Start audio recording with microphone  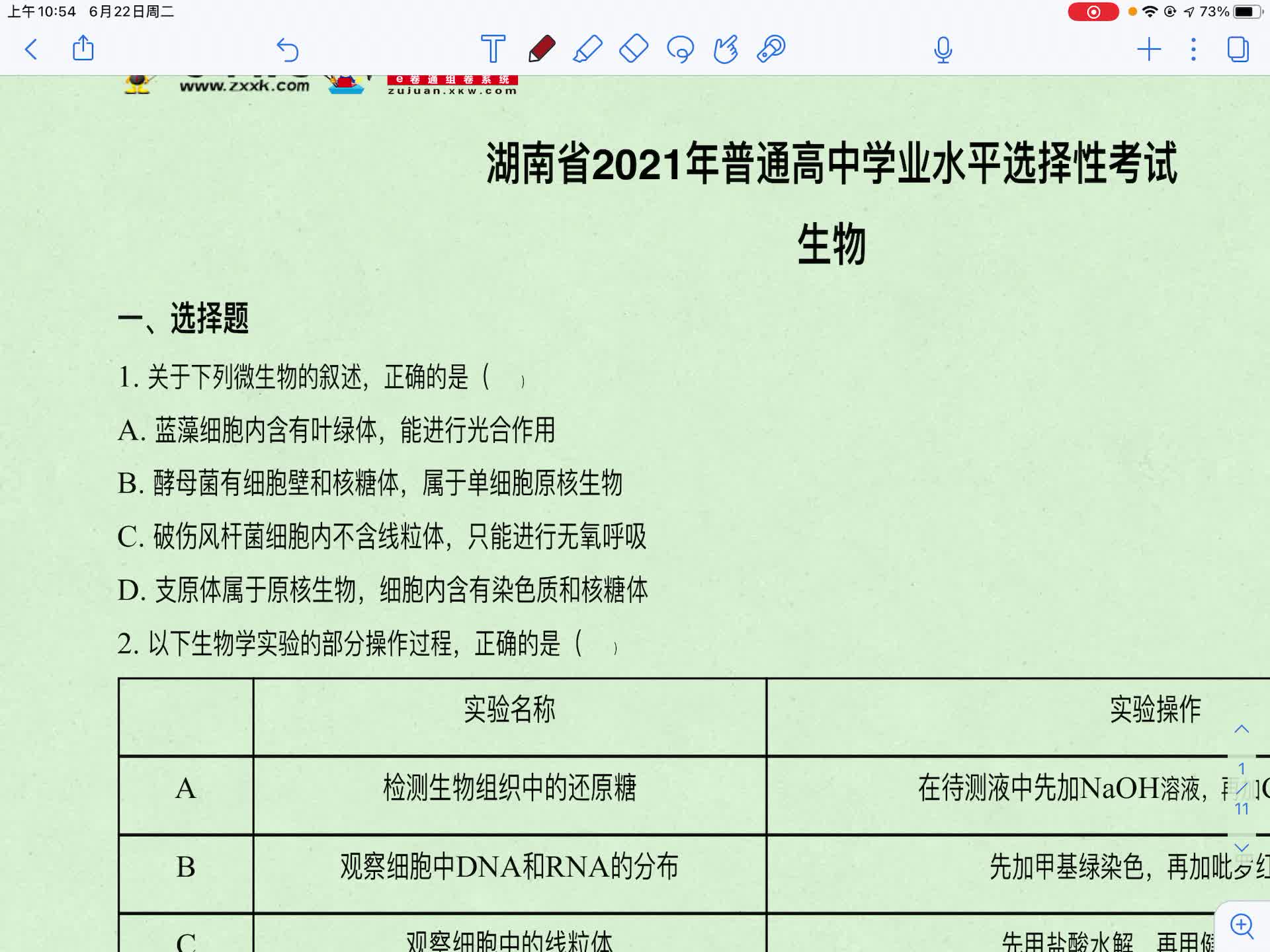(943, 50)
